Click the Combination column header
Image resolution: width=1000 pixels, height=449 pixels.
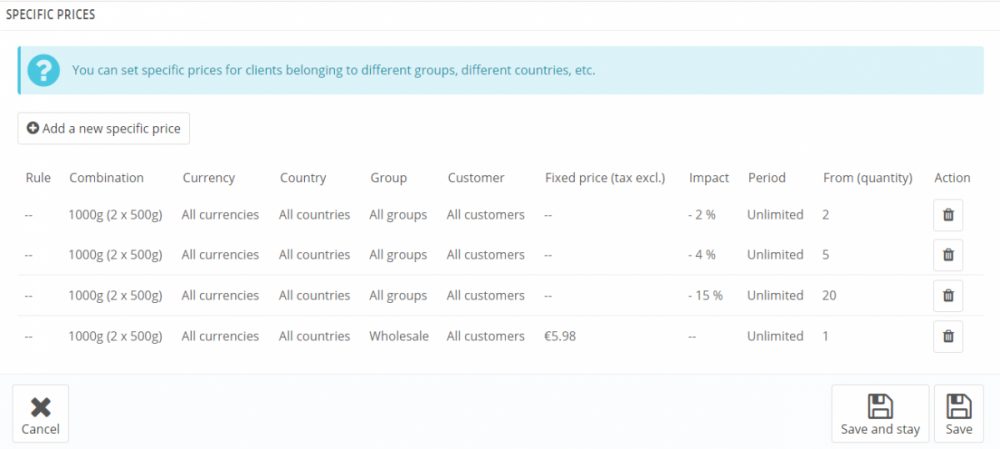point(106,178)
